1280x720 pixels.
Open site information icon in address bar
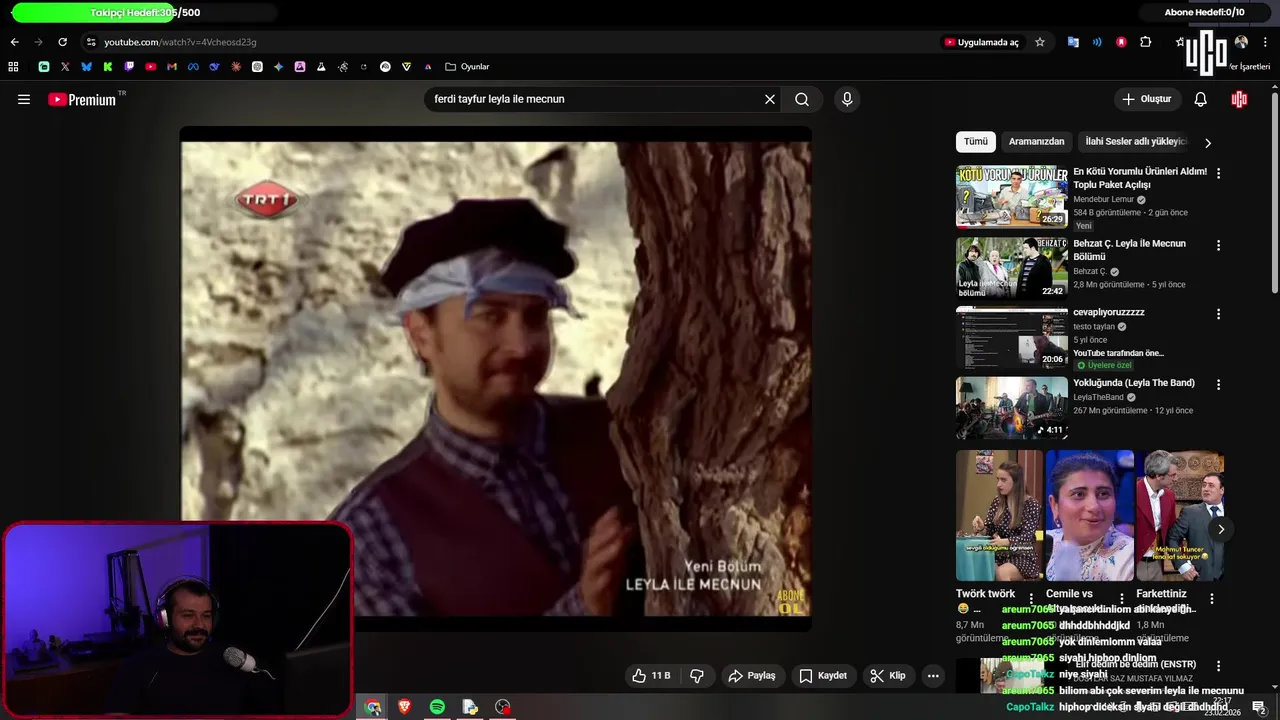point(91,42)
